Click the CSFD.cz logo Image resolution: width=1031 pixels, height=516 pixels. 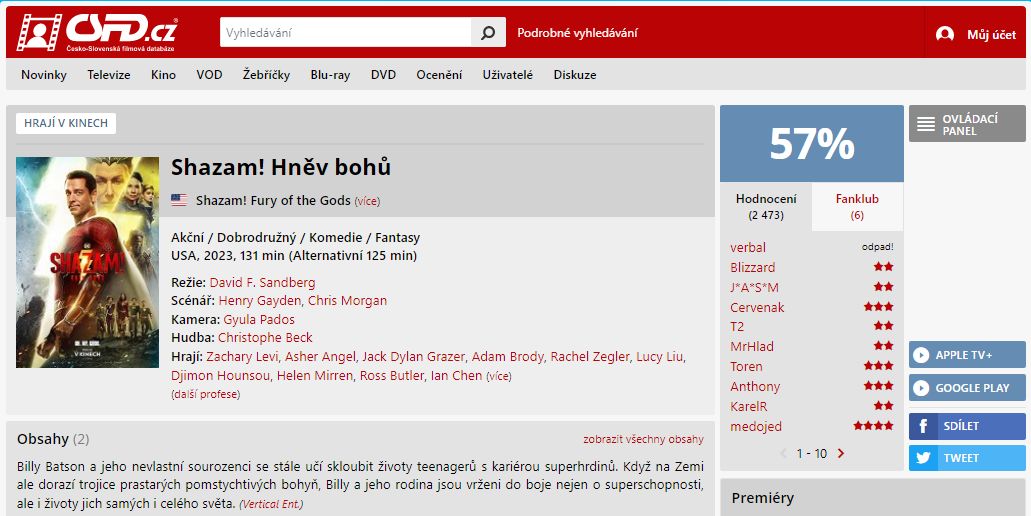[x=97, y=32]
